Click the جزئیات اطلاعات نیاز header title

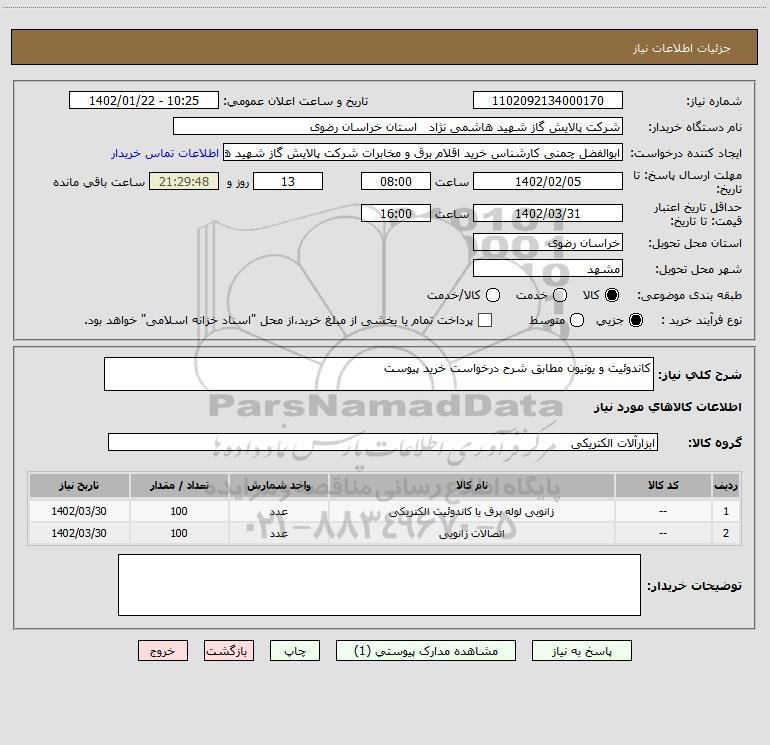point(682,48)
